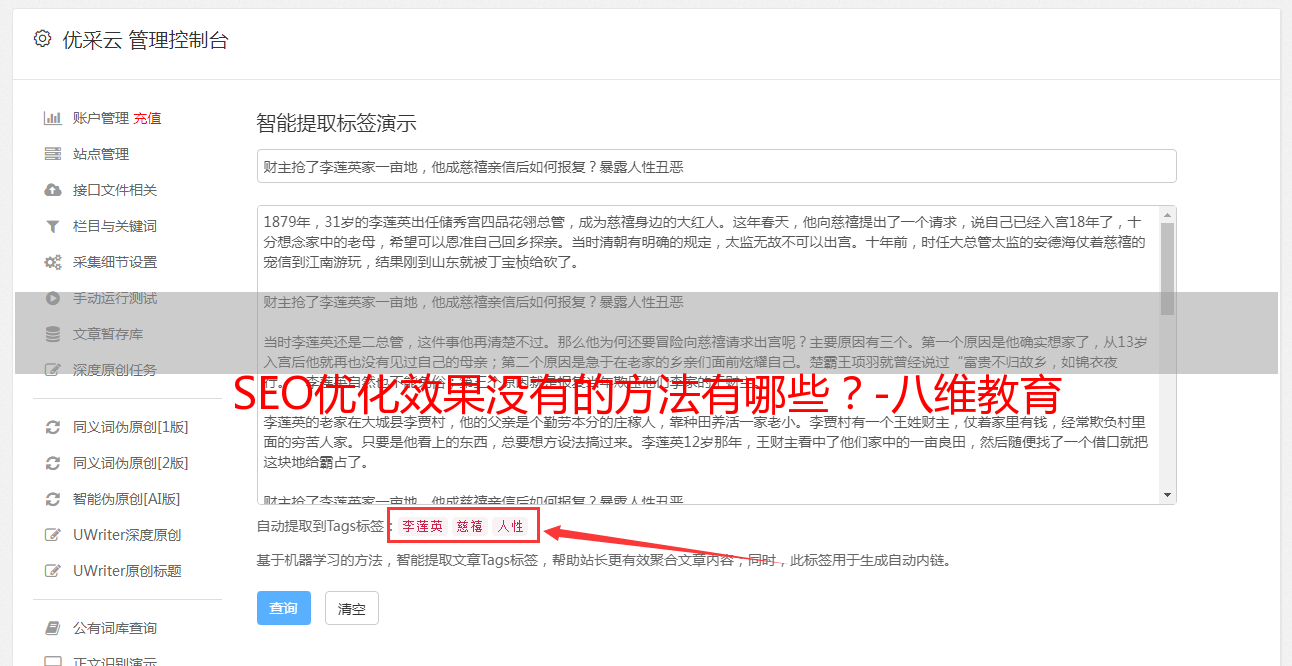Viewport: 1292px width, 666px height.
Task: Click the book icon for 公有词库查询
Action: [53, 628]
